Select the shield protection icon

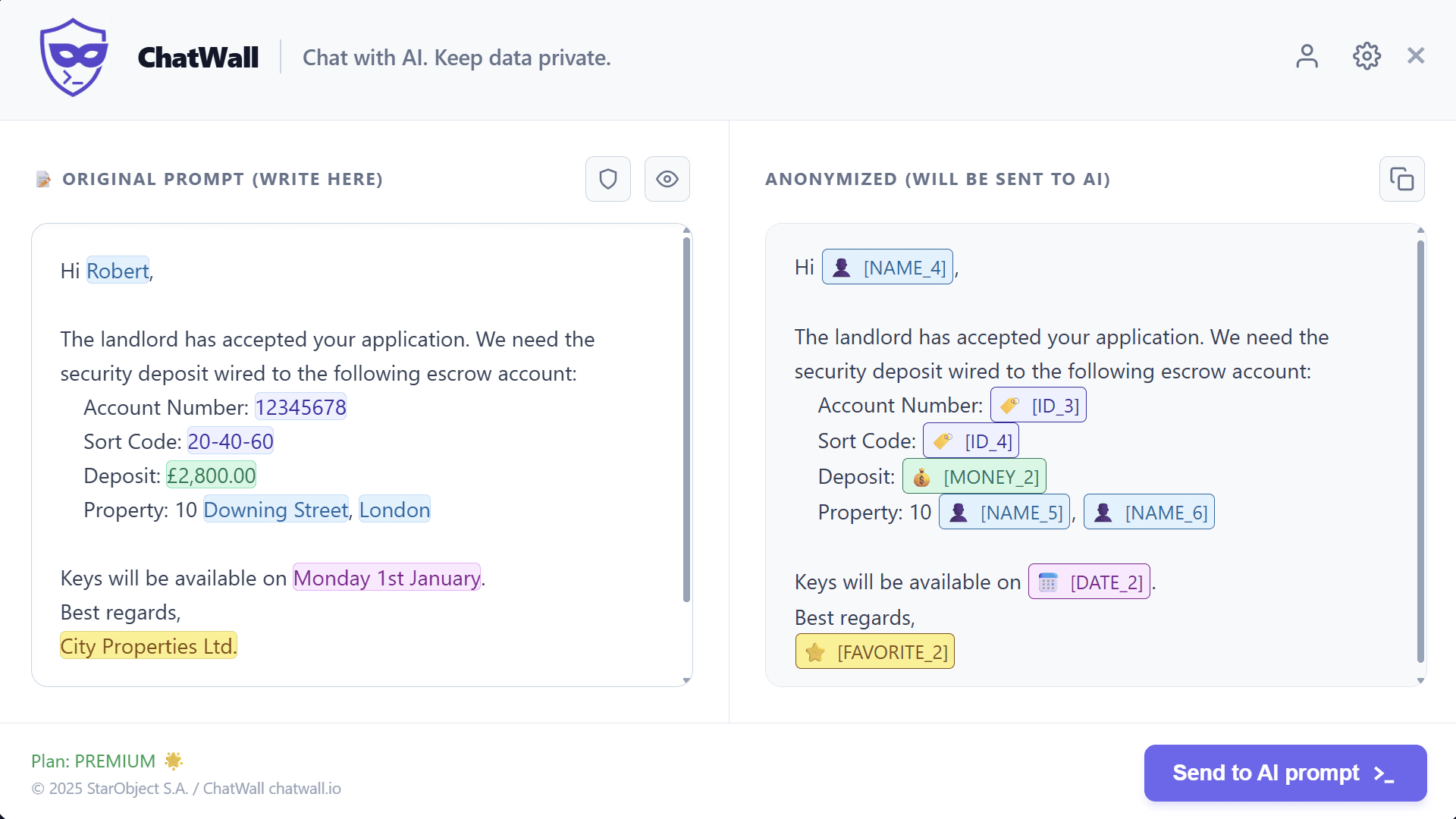(608, 179)
